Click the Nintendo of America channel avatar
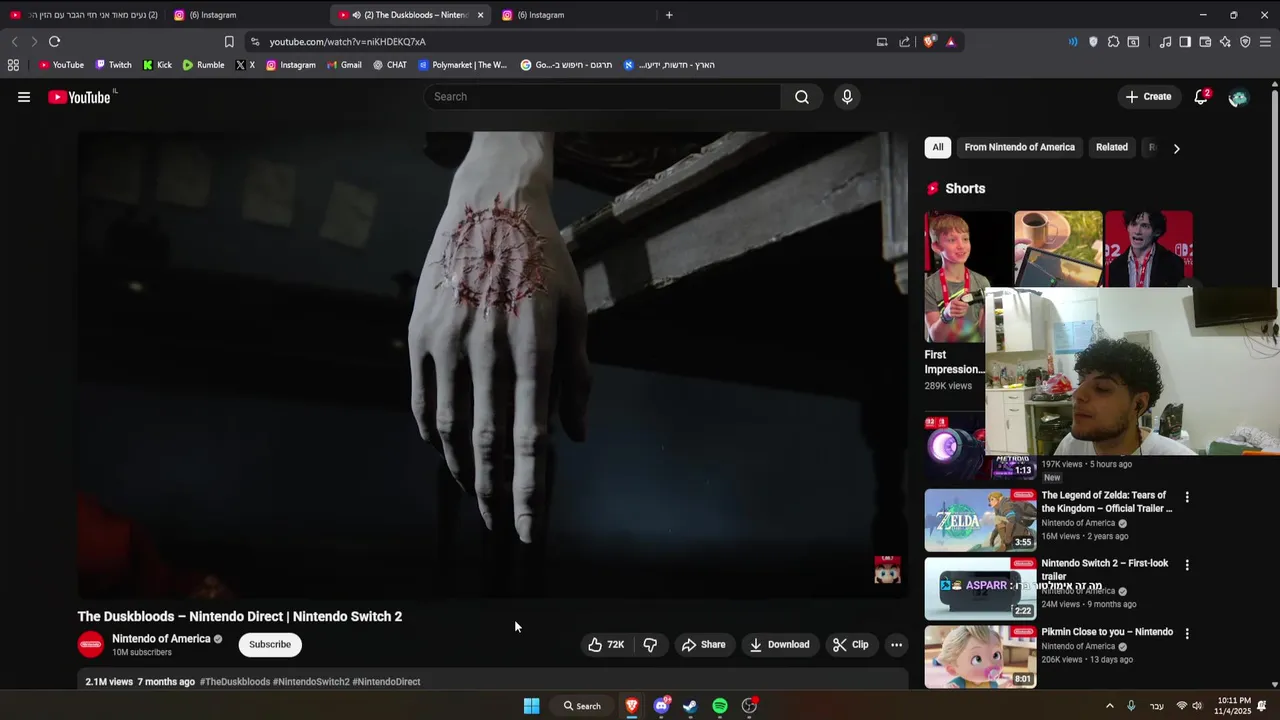The height and width of the screenshot is (720, 1280). click(x=91, y=645)
